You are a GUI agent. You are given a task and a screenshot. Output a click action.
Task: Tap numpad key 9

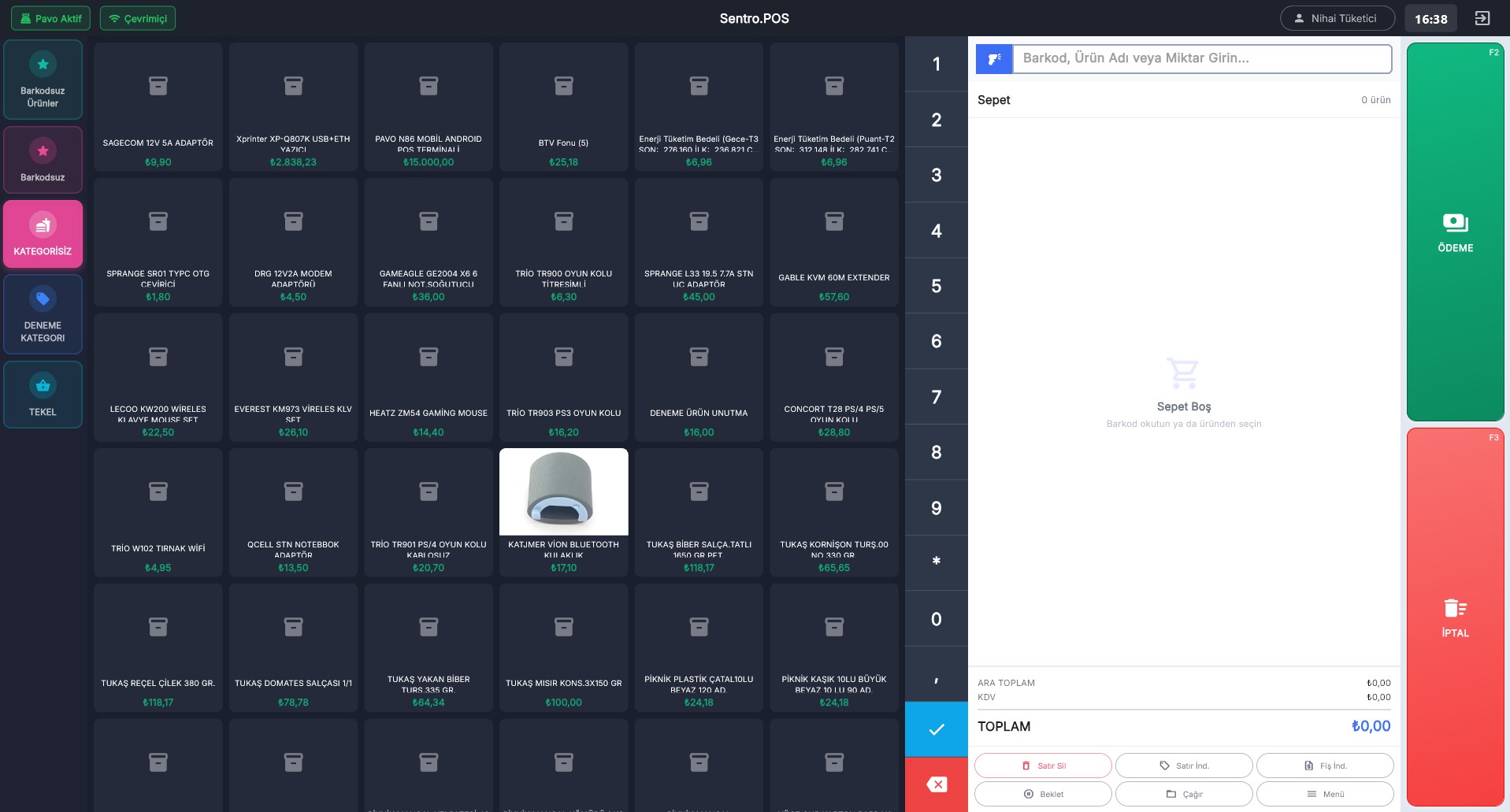(936, 508)
